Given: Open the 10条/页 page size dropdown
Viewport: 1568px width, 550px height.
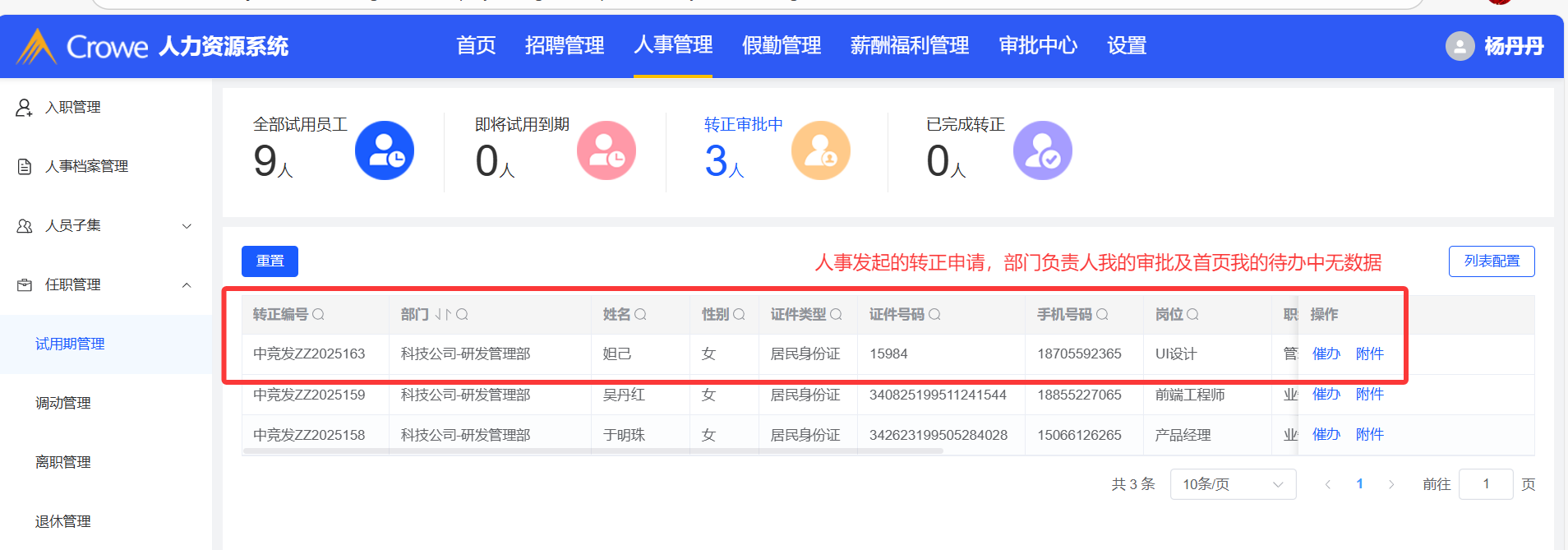Looking at the screenshot, I should 1233,484.
